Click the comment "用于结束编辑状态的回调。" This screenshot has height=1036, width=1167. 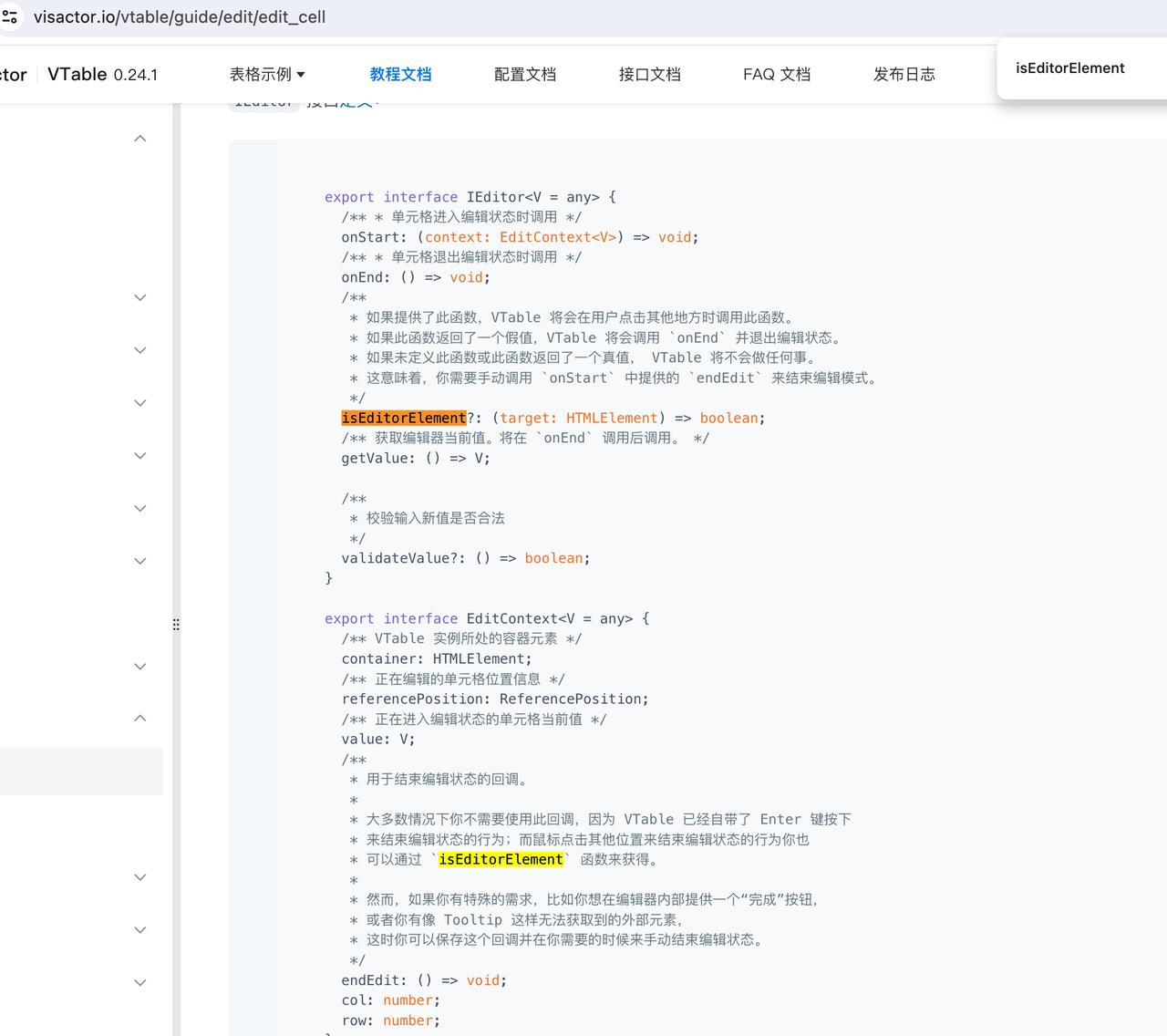pos(448,779)
